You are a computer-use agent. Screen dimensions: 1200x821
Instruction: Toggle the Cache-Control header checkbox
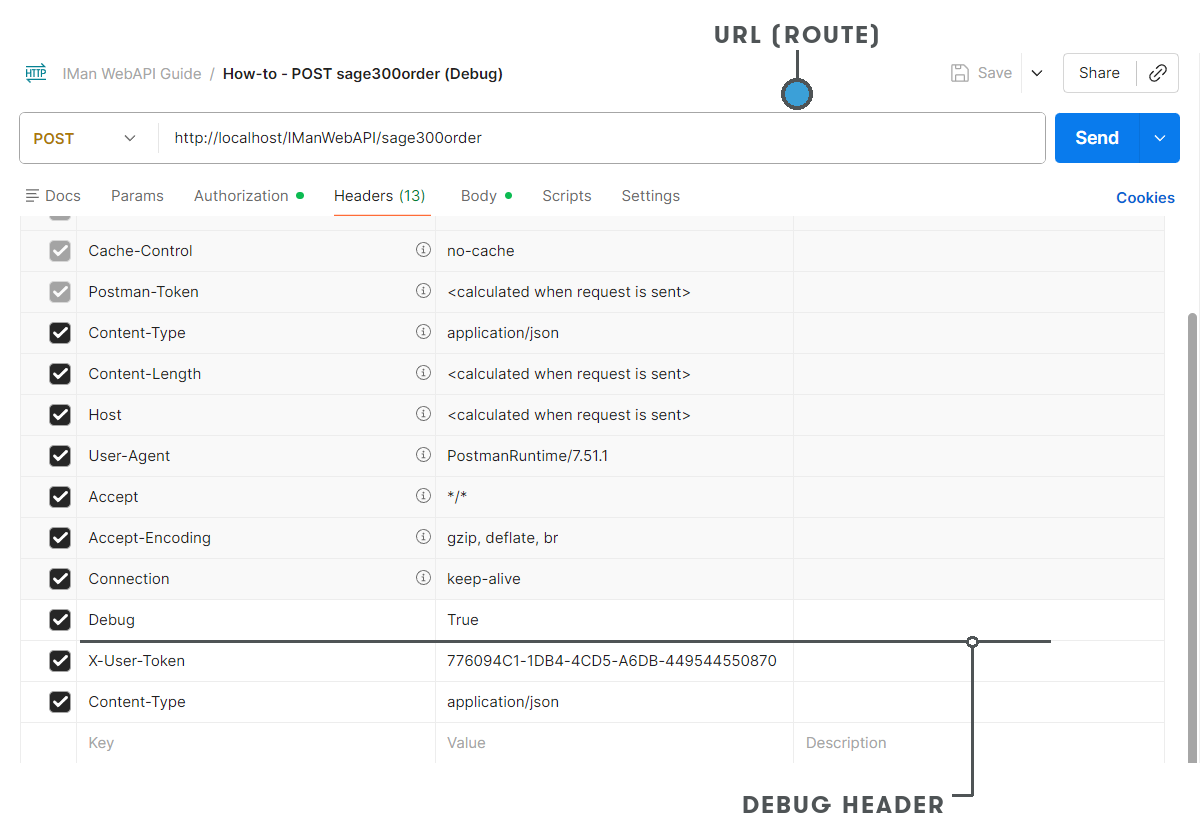[60, 251]
